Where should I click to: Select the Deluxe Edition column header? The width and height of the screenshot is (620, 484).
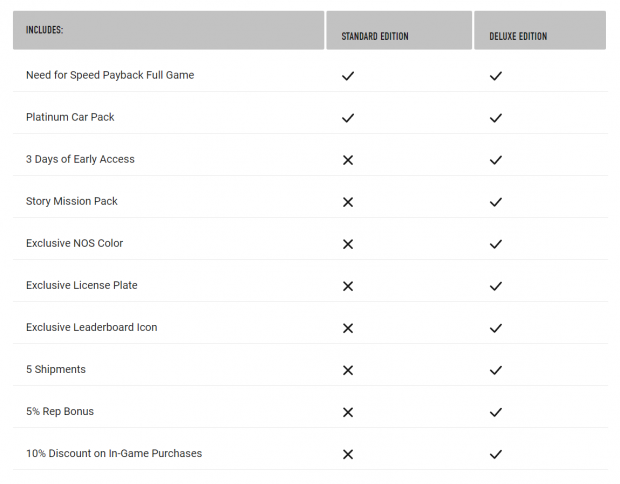(540, 30)
